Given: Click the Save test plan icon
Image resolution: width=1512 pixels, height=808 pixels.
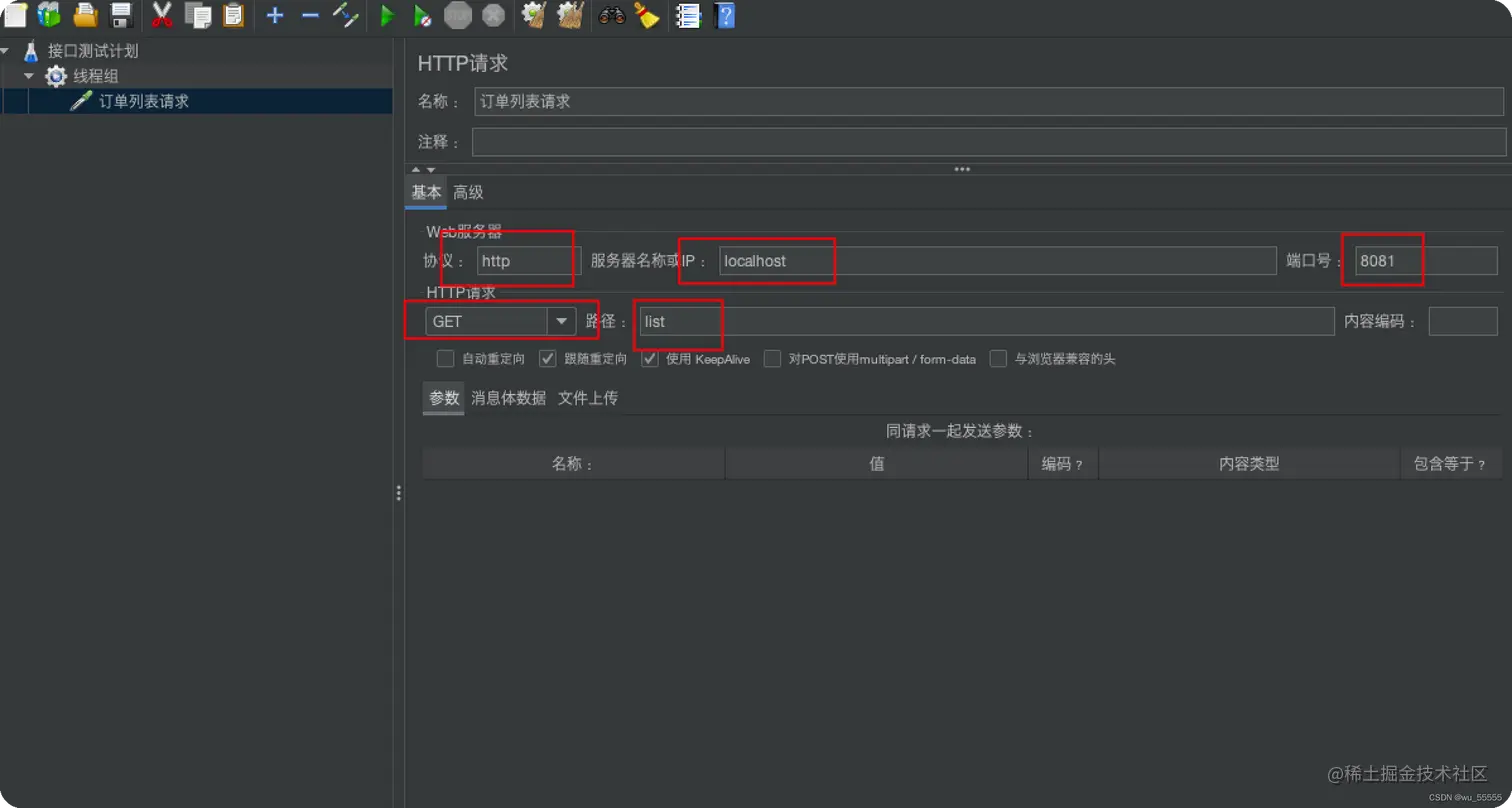Looking at the screenshot, I should (122, 15).
